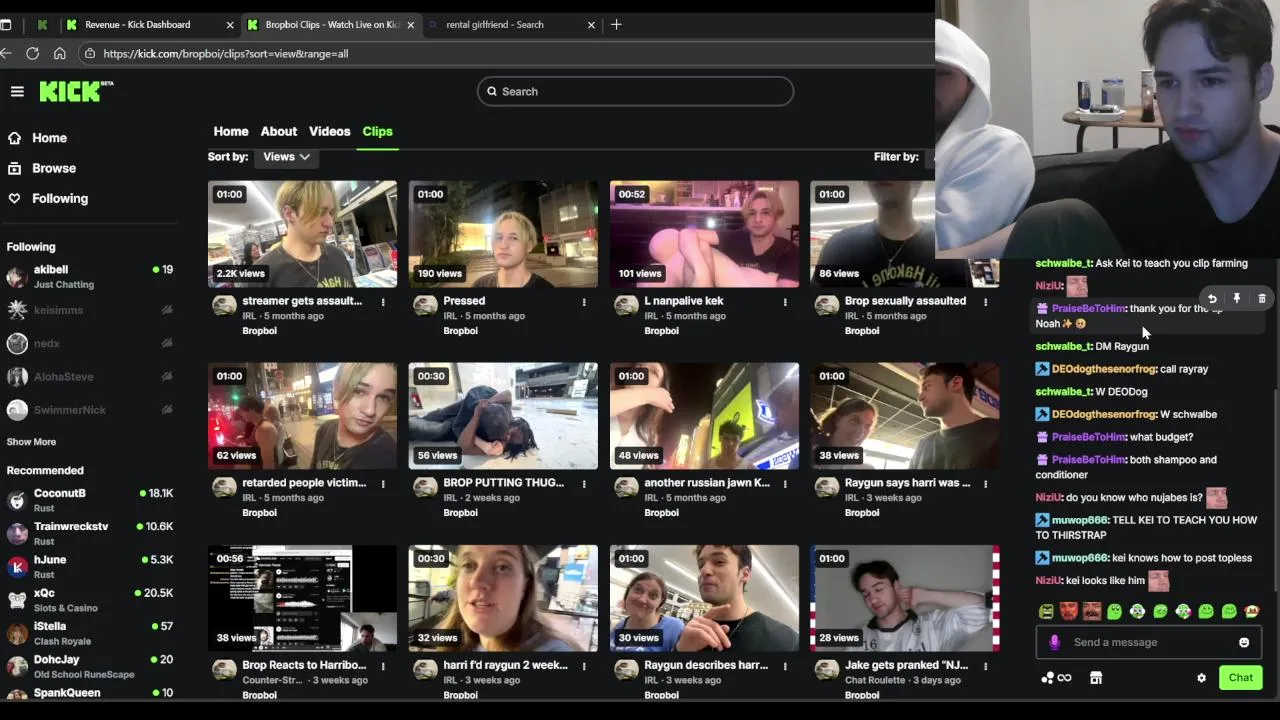Viewport: 1280px width, 720px height.
Task: Click the Kick logo
Action: pos(76,91)
